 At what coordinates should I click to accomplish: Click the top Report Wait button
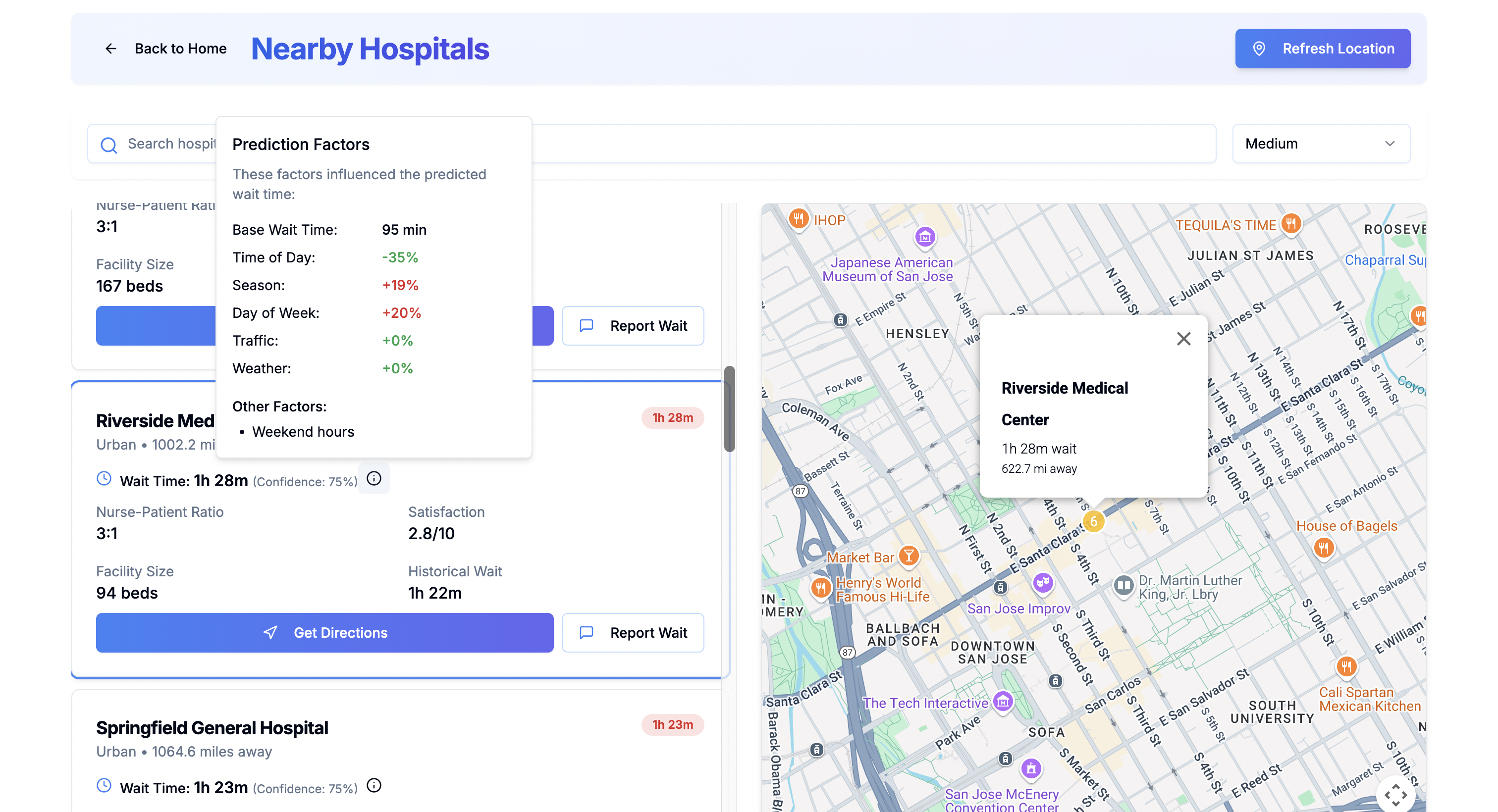pos(633,325)
